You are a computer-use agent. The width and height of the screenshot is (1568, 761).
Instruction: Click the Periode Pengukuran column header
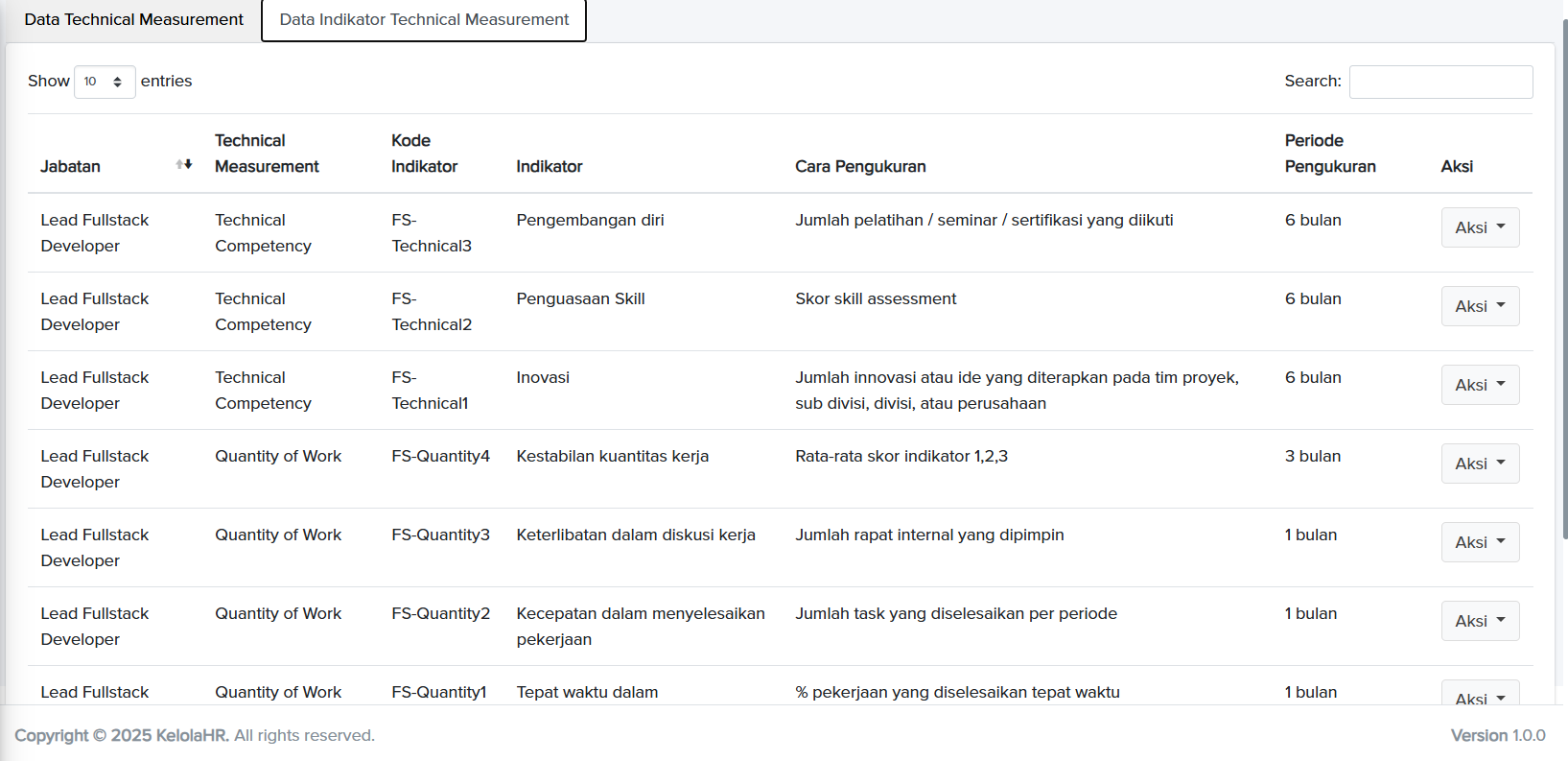[x=1329, y=154]
